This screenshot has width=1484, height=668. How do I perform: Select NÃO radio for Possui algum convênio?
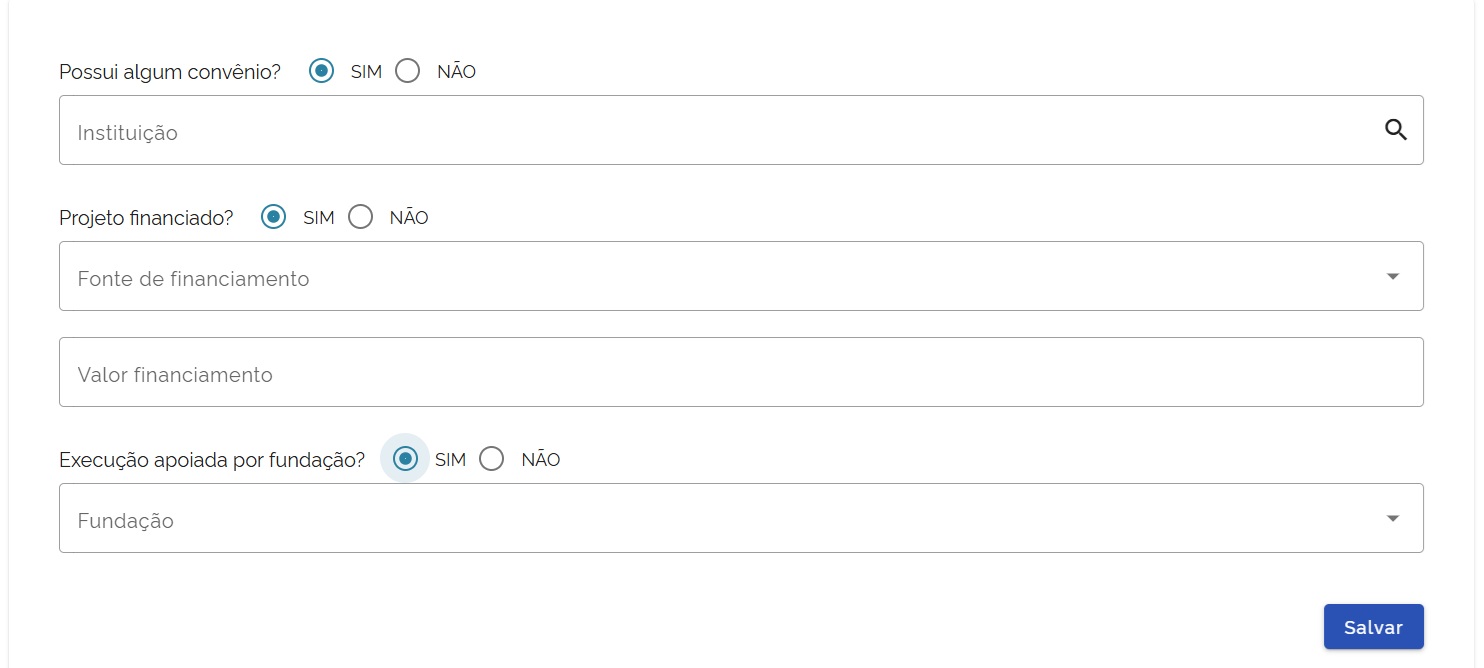(408, 71)
